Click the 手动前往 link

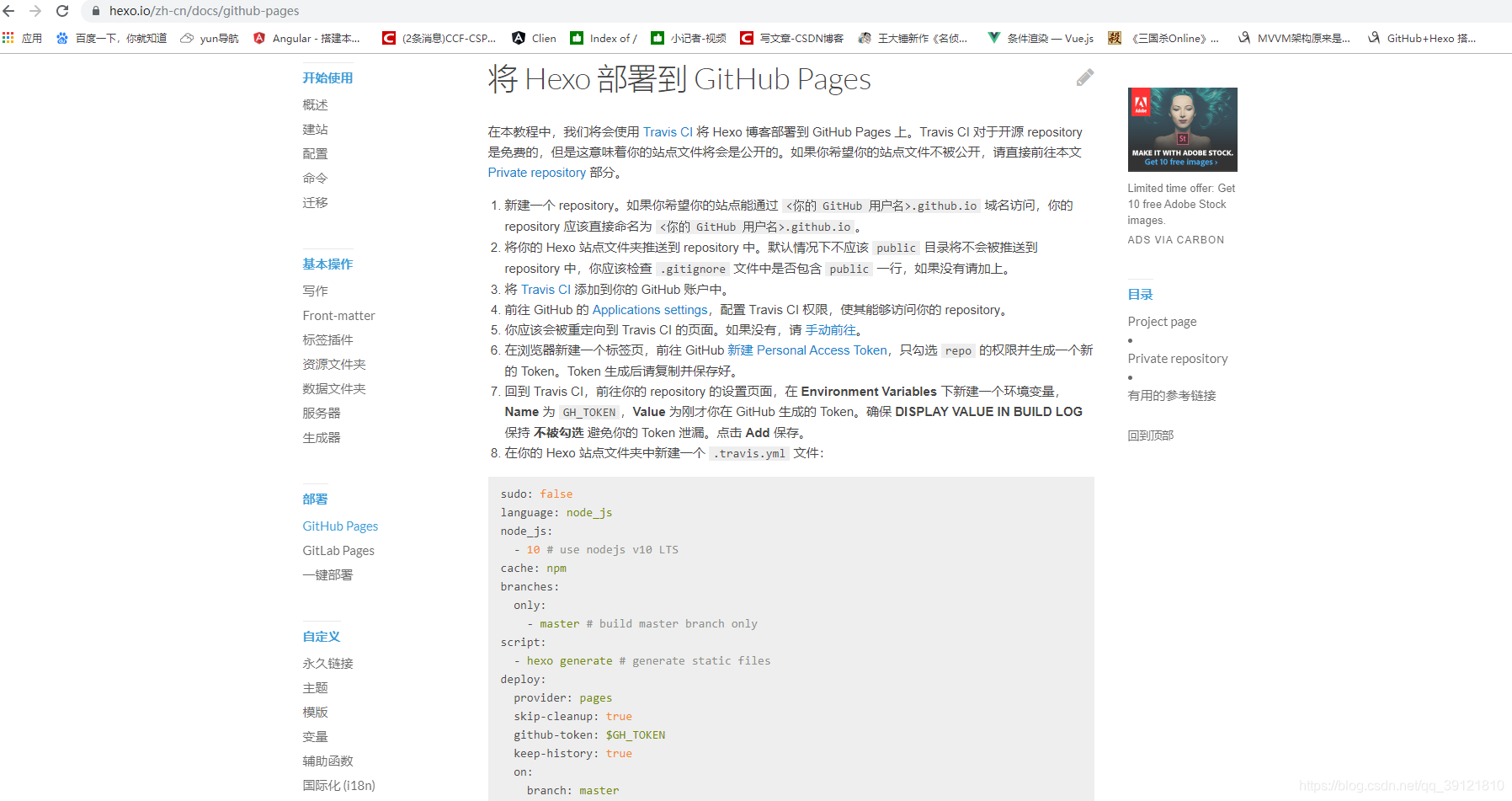click(830, 330)
